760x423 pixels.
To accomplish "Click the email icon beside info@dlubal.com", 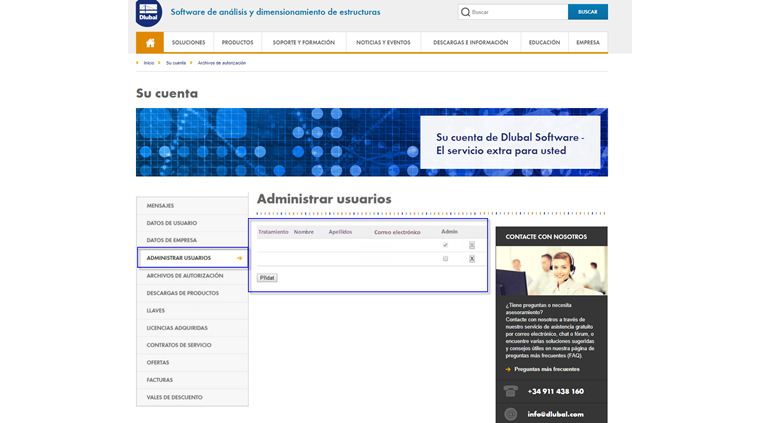I will tap(510, 414).
